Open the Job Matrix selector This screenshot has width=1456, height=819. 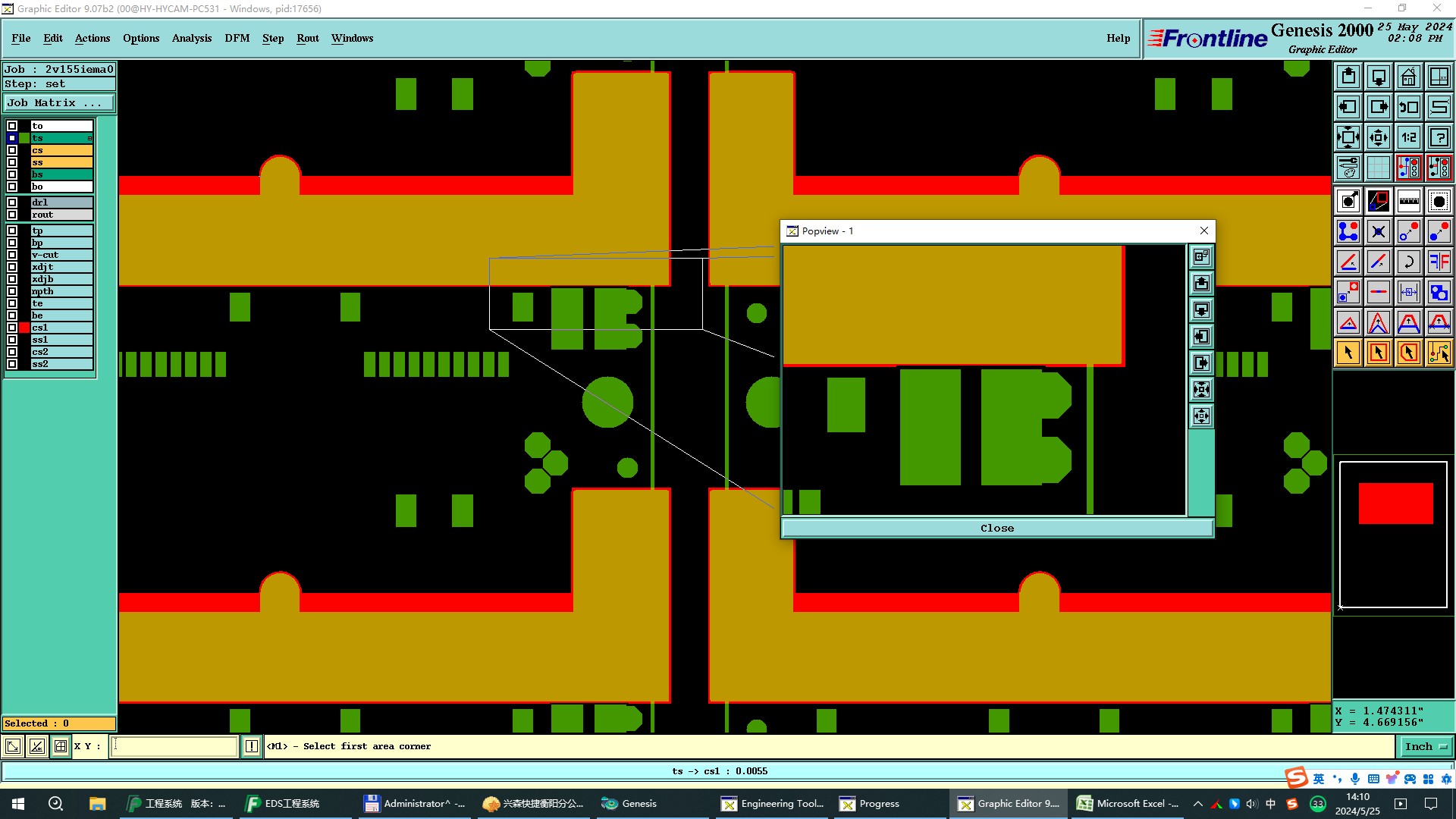(59, 103)
